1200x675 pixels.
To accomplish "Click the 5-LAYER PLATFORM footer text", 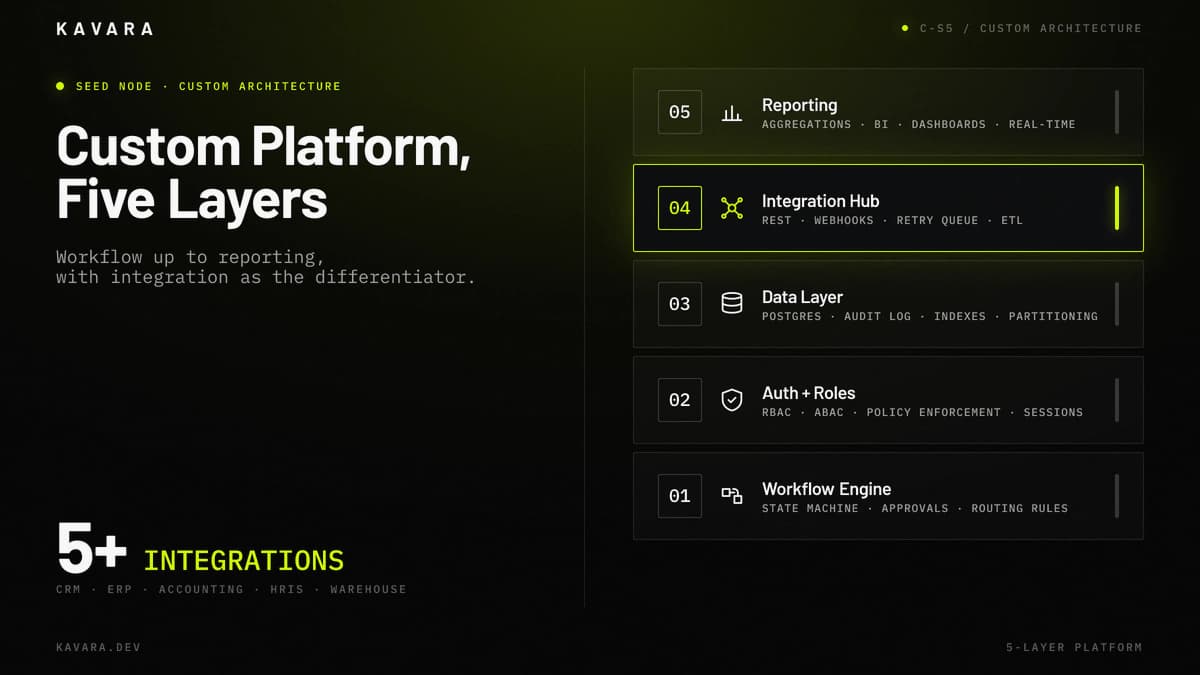I will [1074, 647].
